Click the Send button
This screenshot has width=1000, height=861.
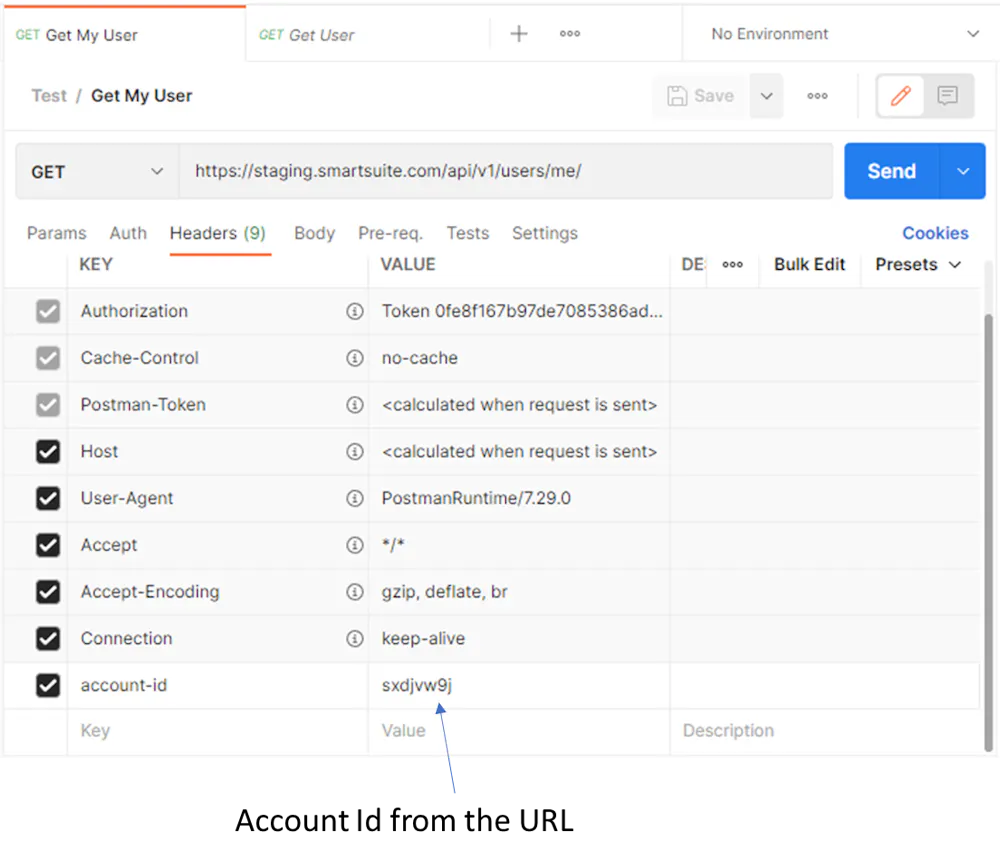[x=891, y=172]
